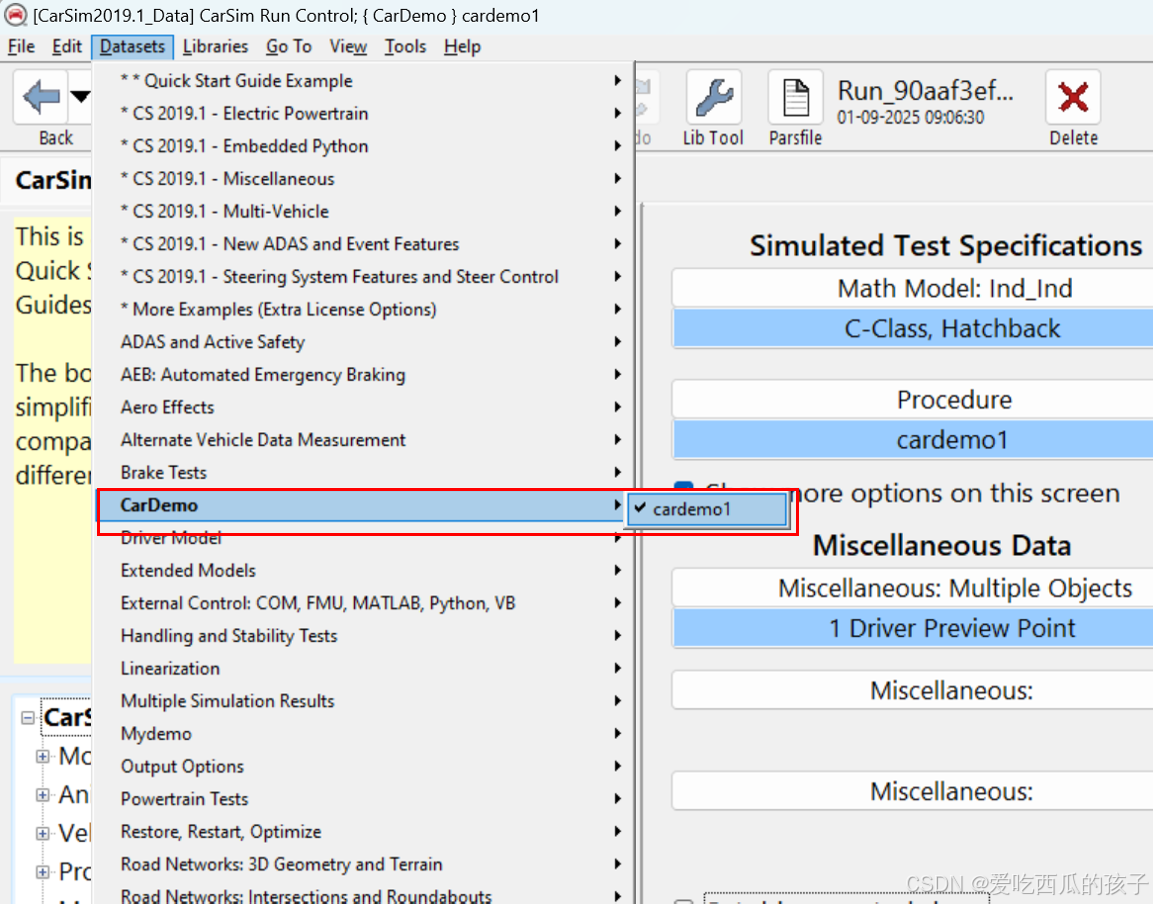
Task: Open CS 2019.1 - Embedded Python submenu
Action: (362, 146)
